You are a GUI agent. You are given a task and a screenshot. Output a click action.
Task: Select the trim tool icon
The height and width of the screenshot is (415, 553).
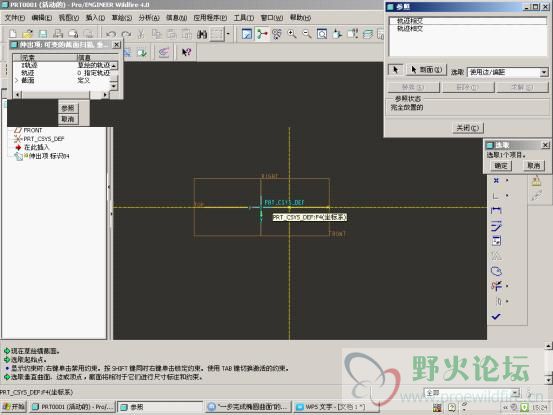click(496, 286)
